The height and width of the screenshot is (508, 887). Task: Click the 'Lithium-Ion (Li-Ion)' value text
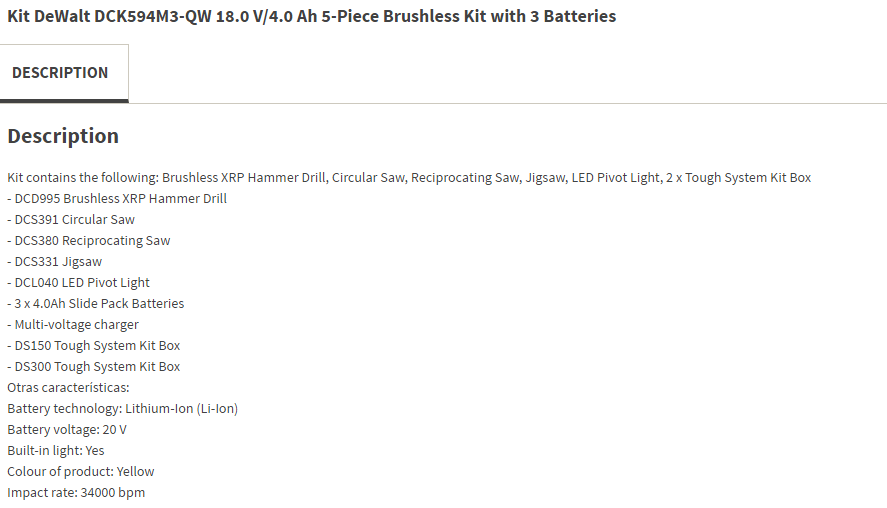pos(182,409)
